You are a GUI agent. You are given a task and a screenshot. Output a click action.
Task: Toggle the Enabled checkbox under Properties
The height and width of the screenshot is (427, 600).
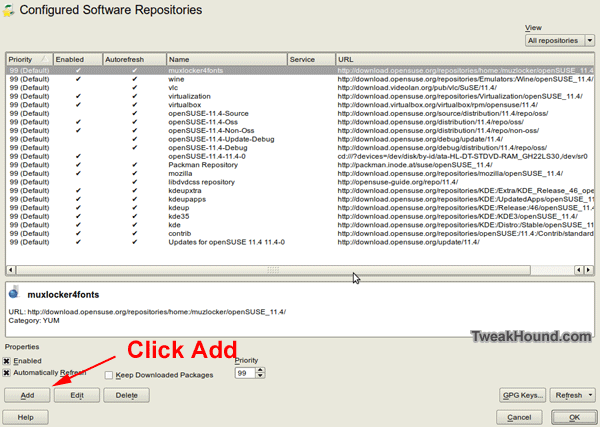(8, 360)
